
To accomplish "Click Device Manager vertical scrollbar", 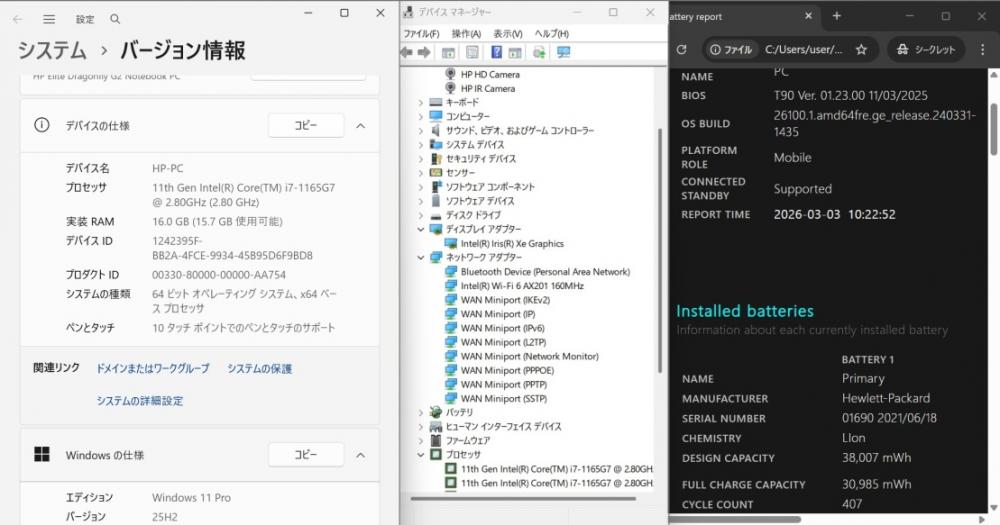I will point(660,249).
